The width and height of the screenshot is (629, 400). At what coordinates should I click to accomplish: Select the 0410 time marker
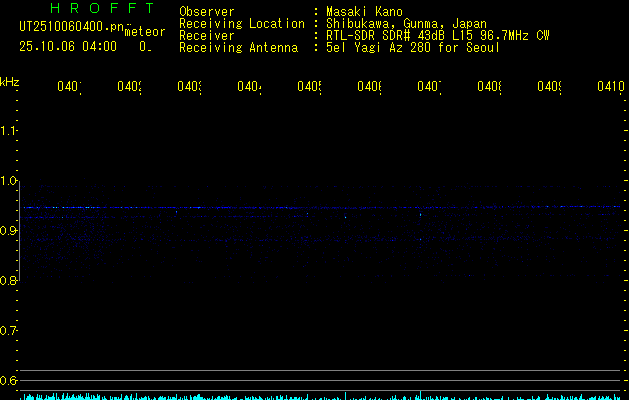[x=610, y=87]
